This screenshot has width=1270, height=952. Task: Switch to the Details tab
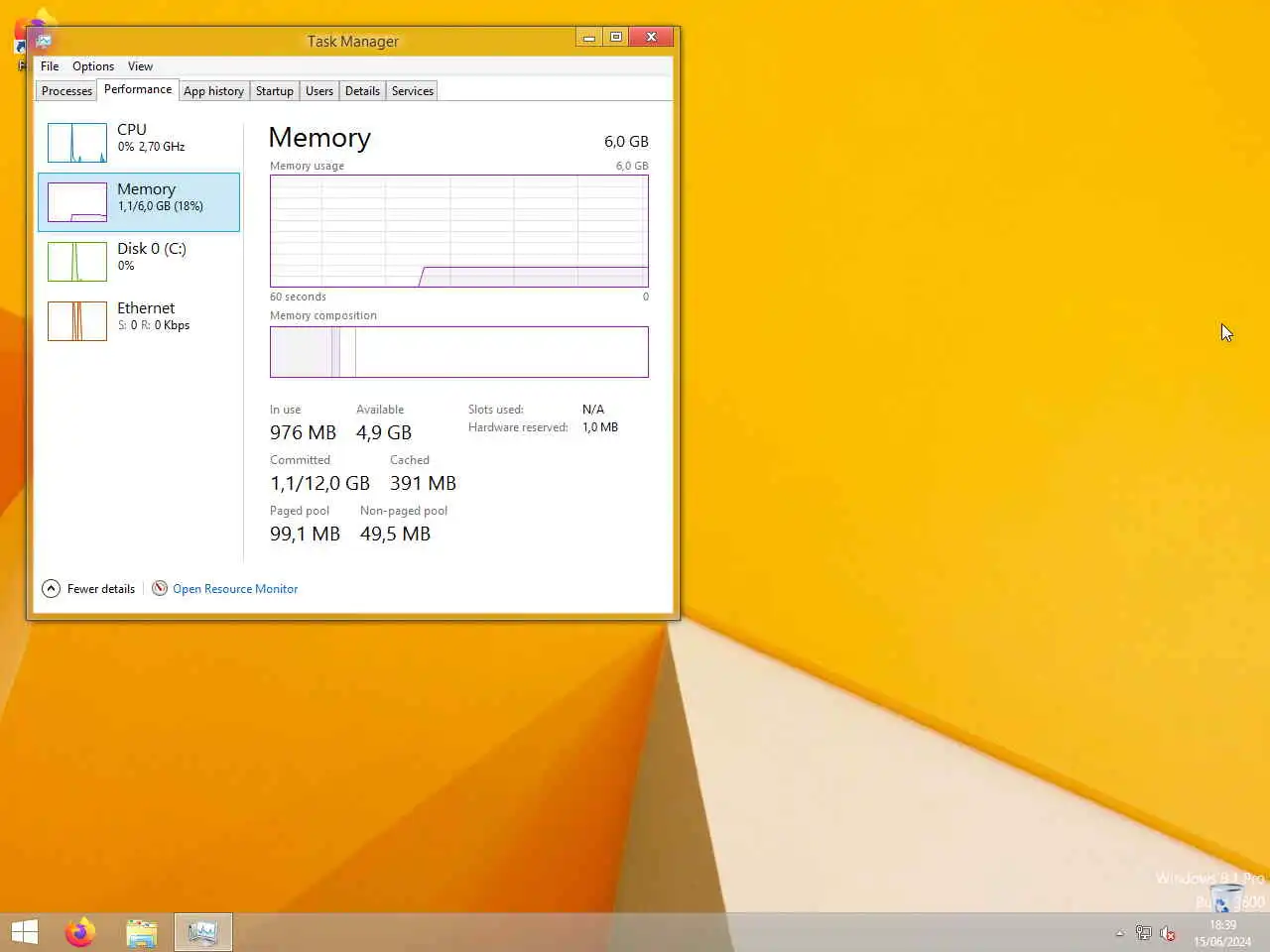[x=362, y=91]
